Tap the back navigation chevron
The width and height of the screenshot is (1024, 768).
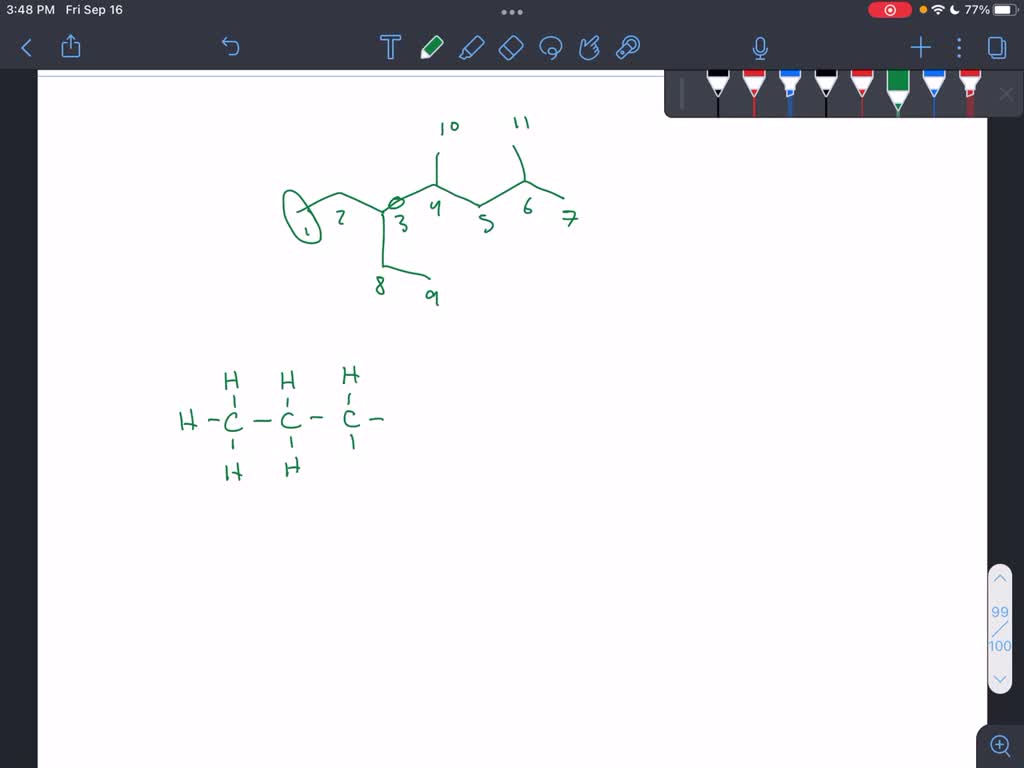[24, 47]
